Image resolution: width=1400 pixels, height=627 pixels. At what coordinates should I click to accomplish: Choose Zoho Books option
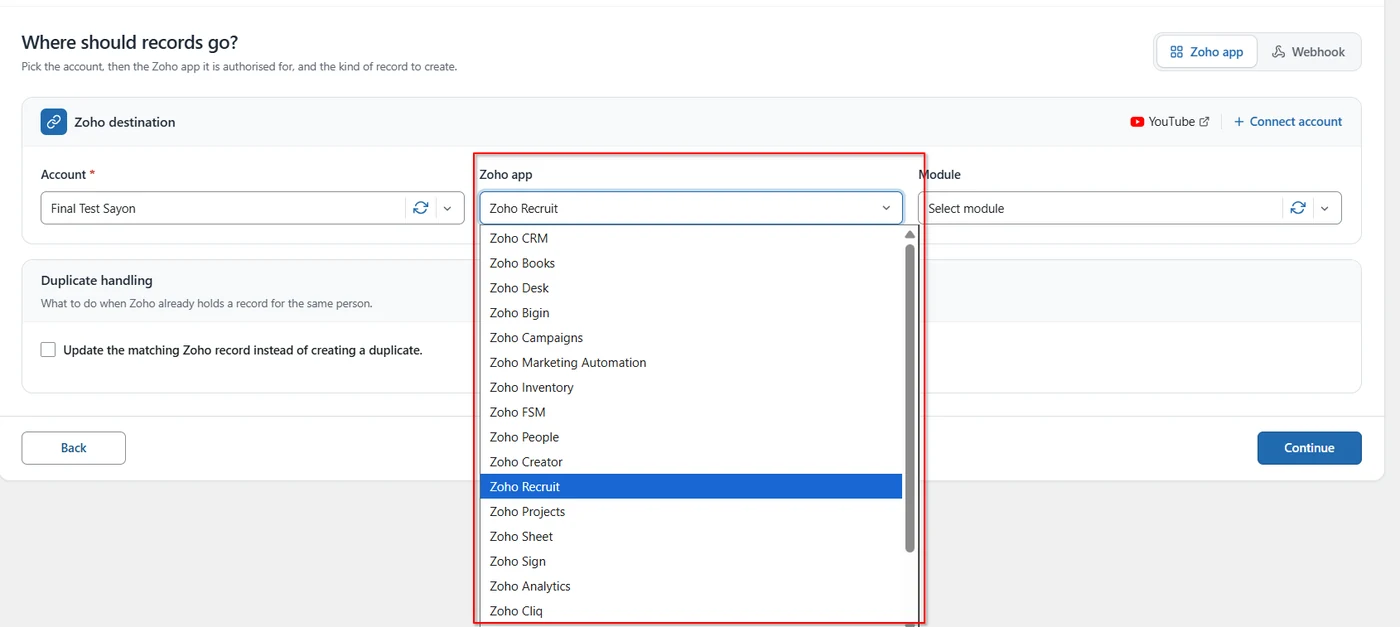691,263
